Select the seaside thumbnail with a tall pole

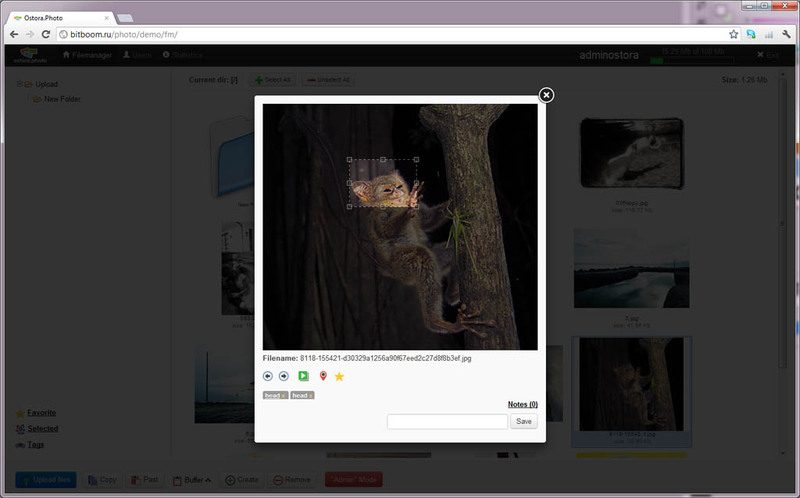click(x=224, y=386)
